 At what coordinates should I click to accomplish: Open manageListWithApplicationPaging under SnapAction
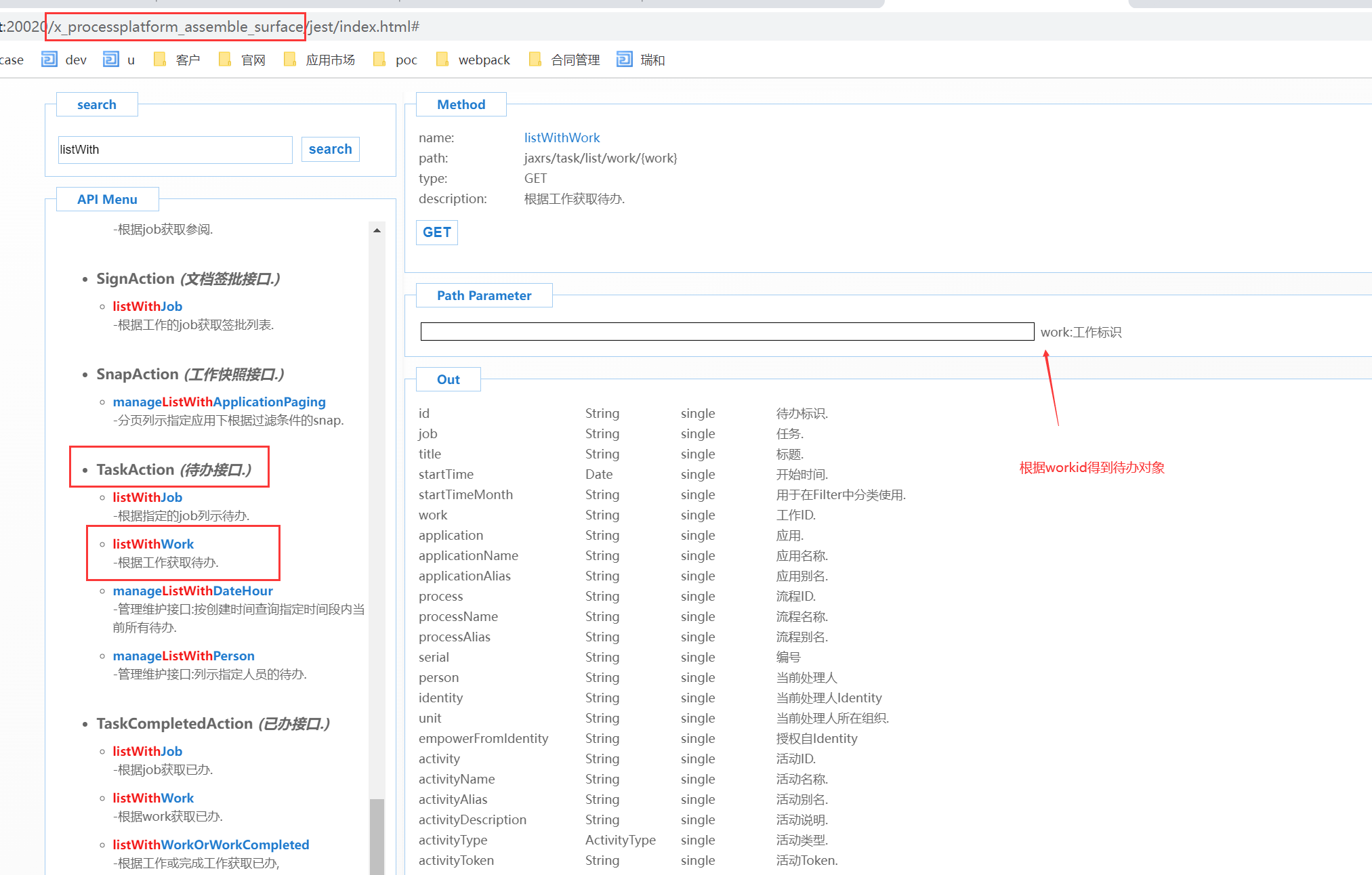coord(219,402)
